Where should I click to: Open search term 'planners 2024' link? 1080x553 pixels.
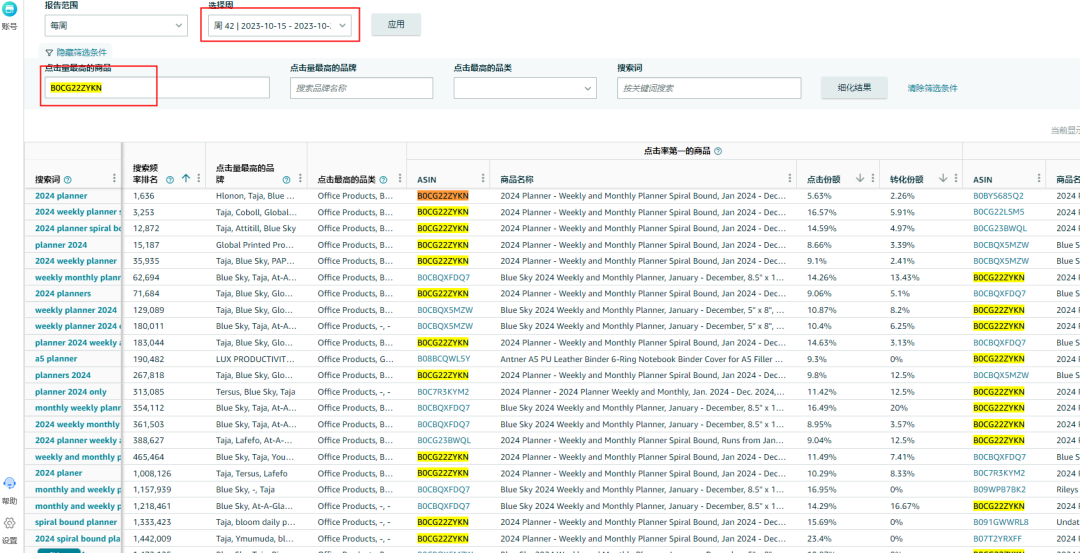click(63, 375)
